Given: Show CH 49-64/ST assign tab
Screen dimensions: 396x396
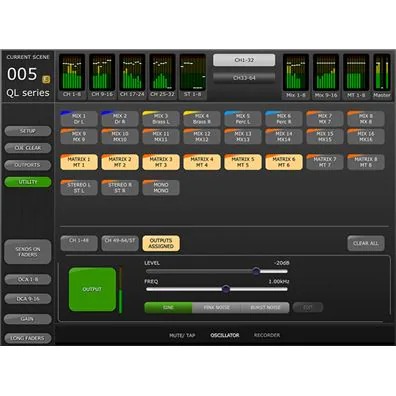Looking at the screenshot, I should point(120,243).
